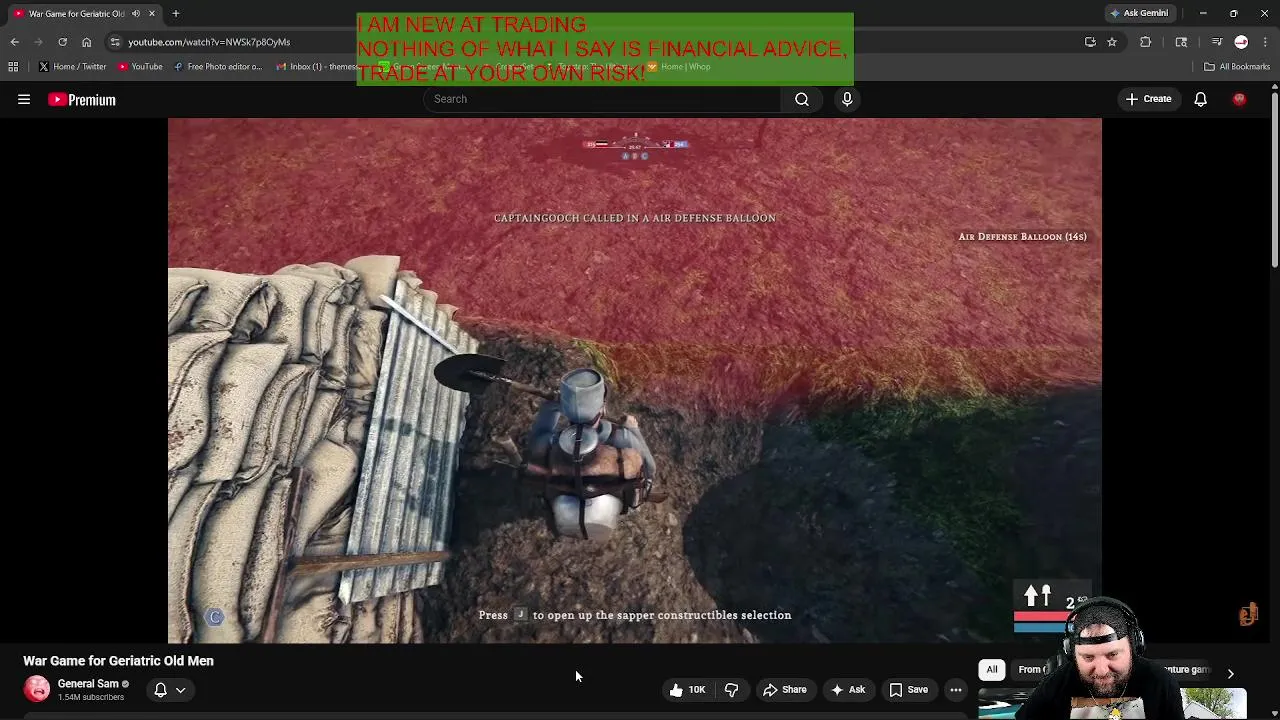The width and height of the screenshot is (1280, 720).
Task: Reload the page
Action: pyautogui.click(x=62, y=42)
